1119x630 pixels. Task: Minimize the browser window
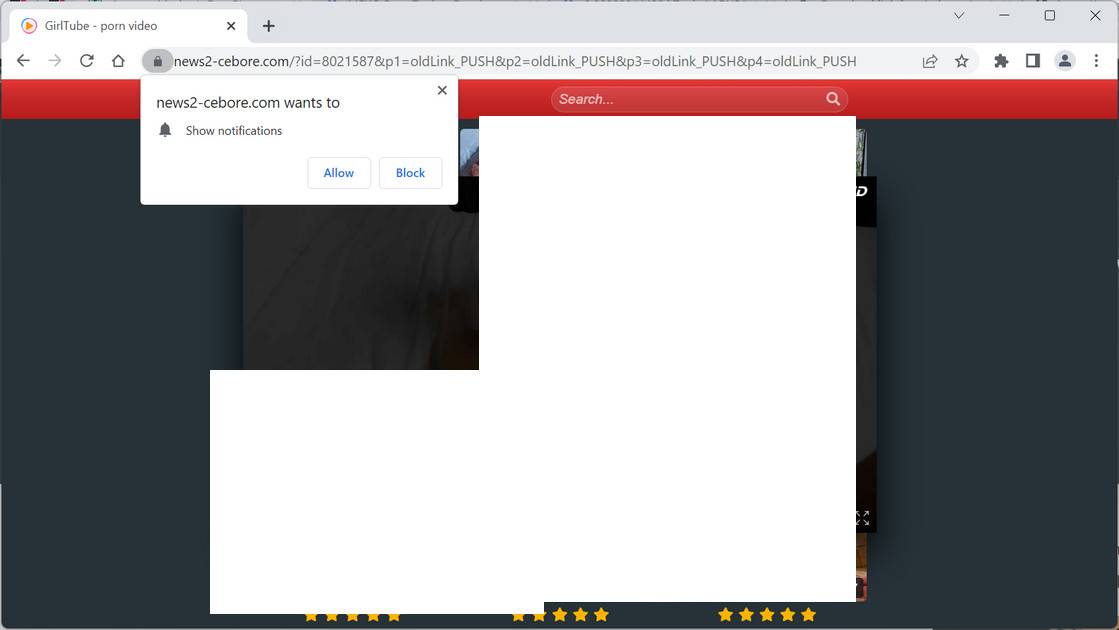1004,15
